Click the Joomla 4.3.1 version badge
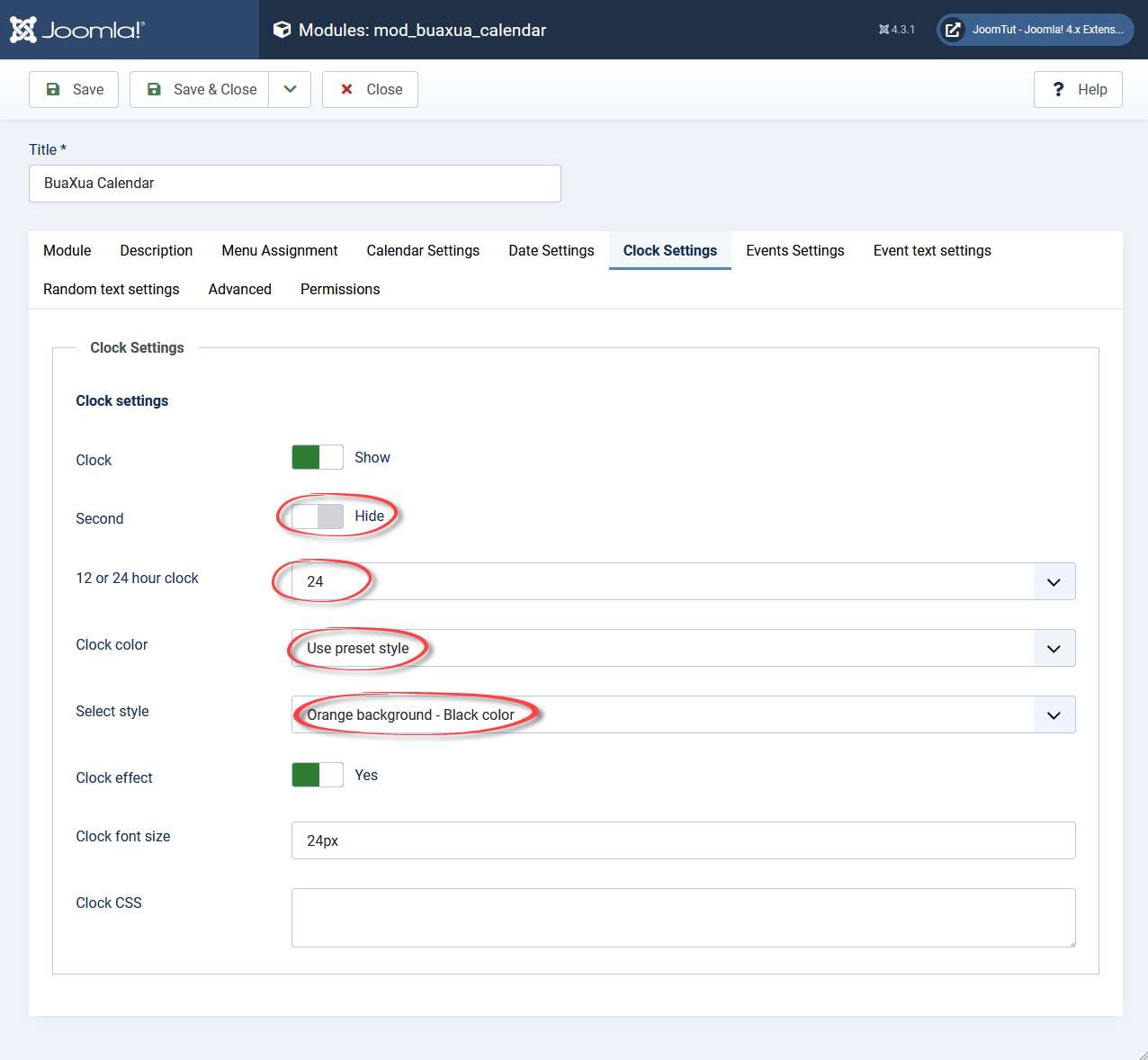This screenshot has width=1148, height=1060. tap(897, 30)
